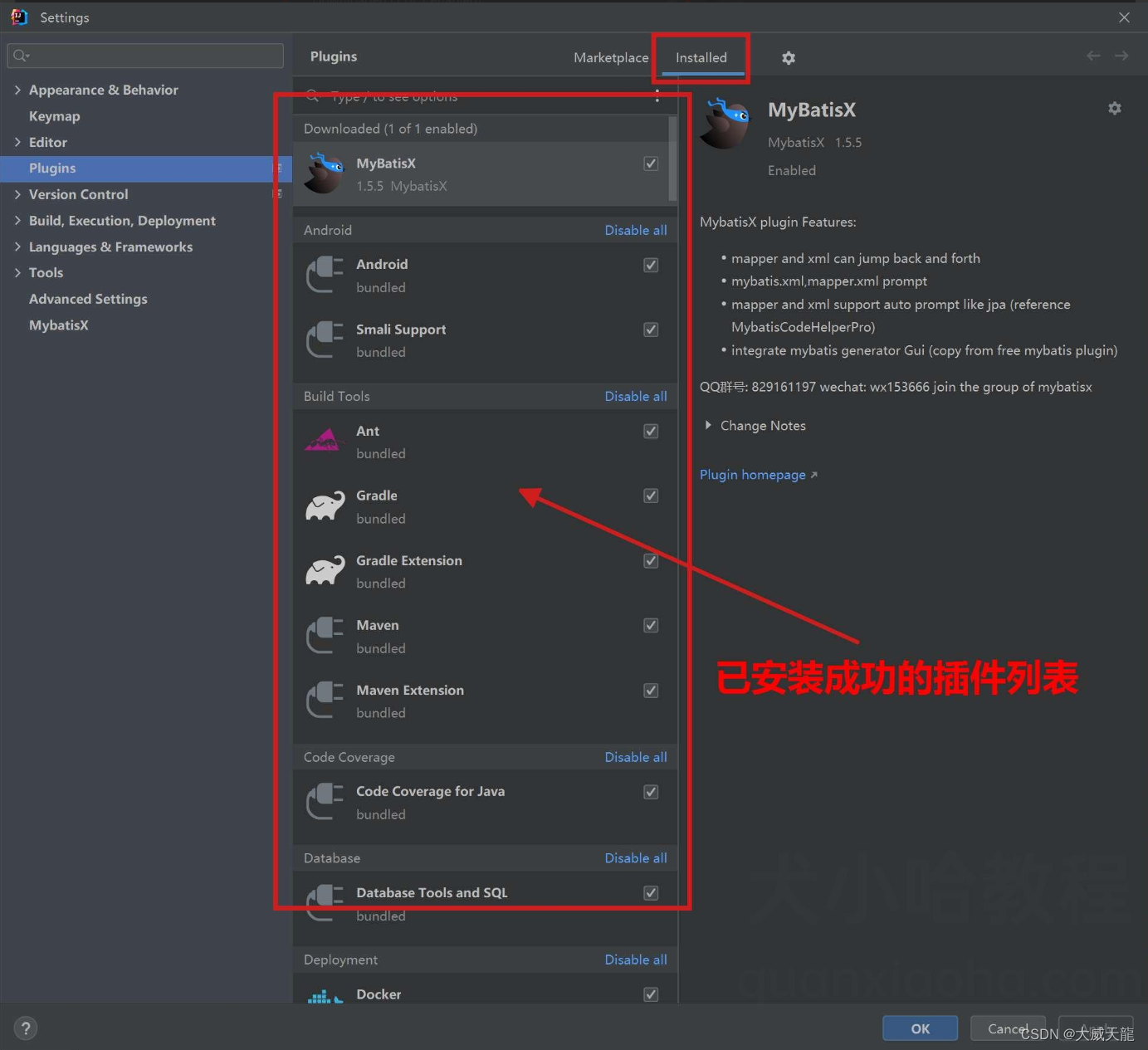The image size is (1148, 1050).
Task: Click the Maven plugin icon
Action: (x=324, y=636)
